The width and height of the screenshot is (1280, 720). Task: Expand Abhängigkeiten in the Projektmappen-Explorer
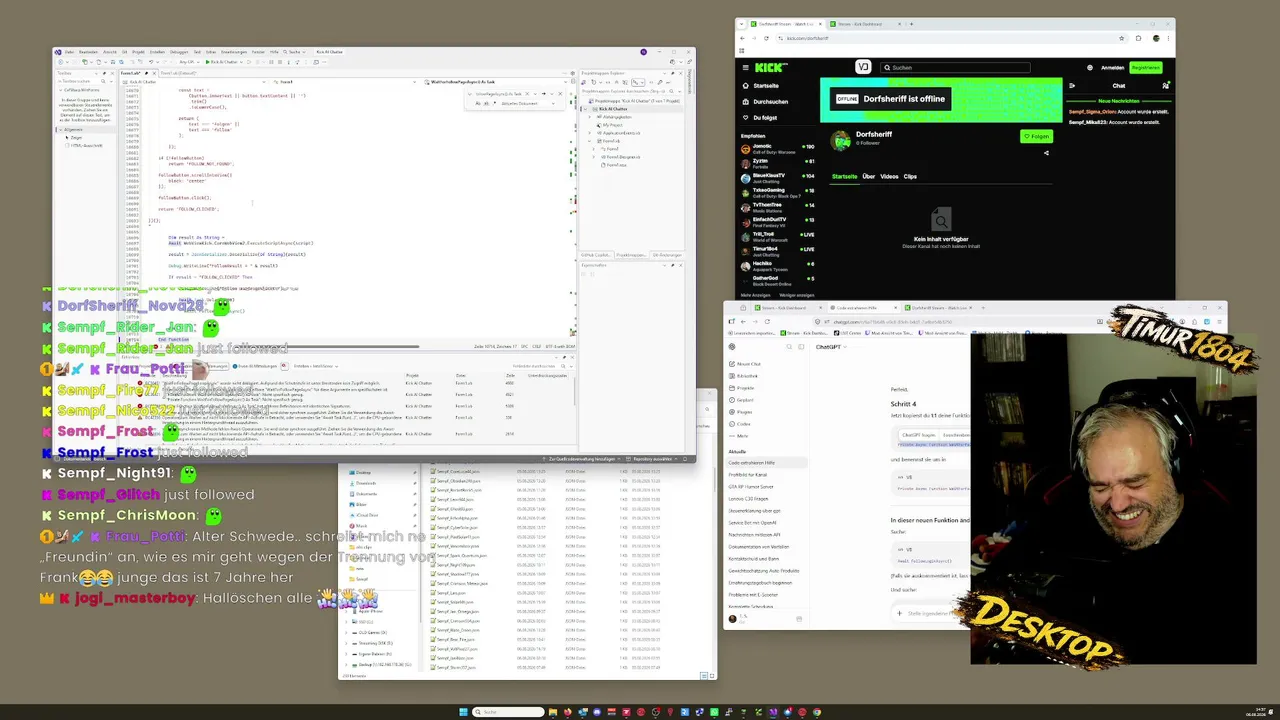[591, 117]
